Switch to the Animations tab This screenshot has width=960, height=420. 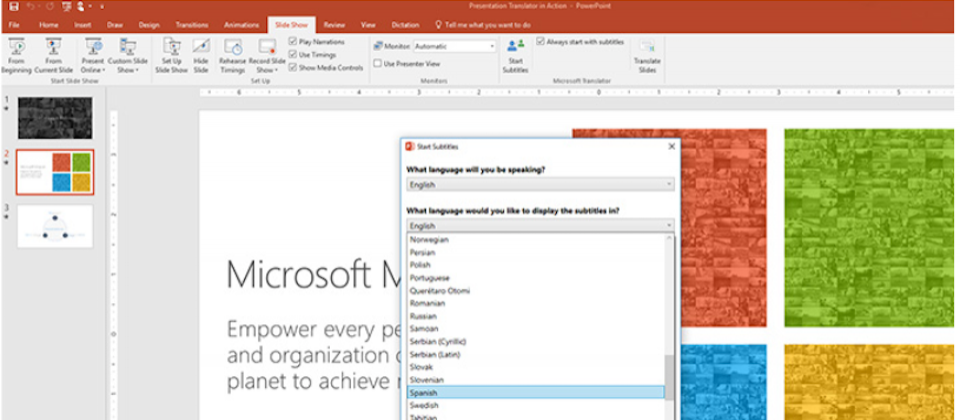[241, 25]
